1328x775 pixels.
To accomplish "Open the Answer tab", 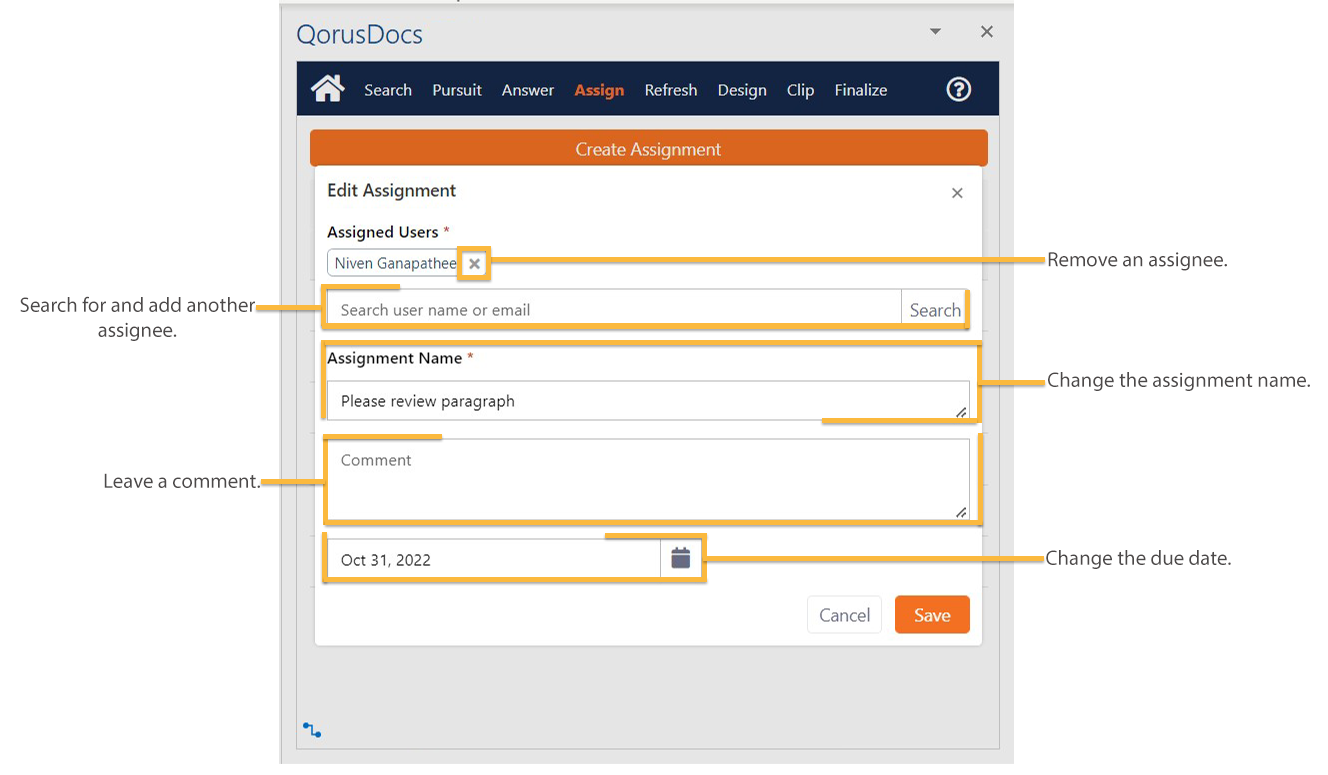I will [528, 90].
